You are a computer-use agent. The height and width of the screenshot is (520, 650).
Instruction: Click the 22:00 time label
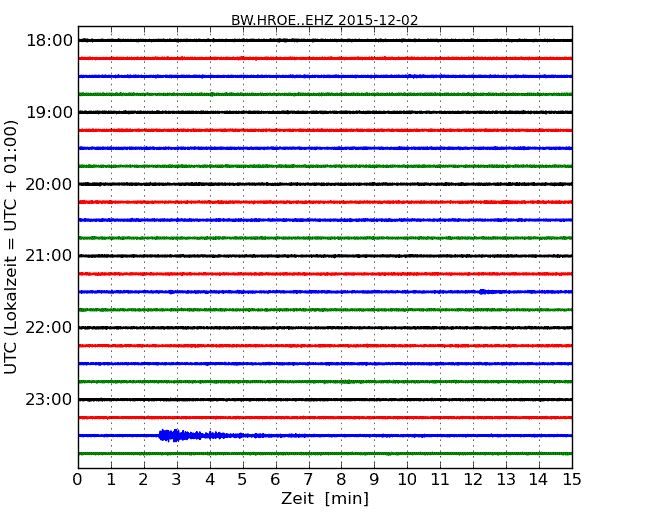point(49,328)
